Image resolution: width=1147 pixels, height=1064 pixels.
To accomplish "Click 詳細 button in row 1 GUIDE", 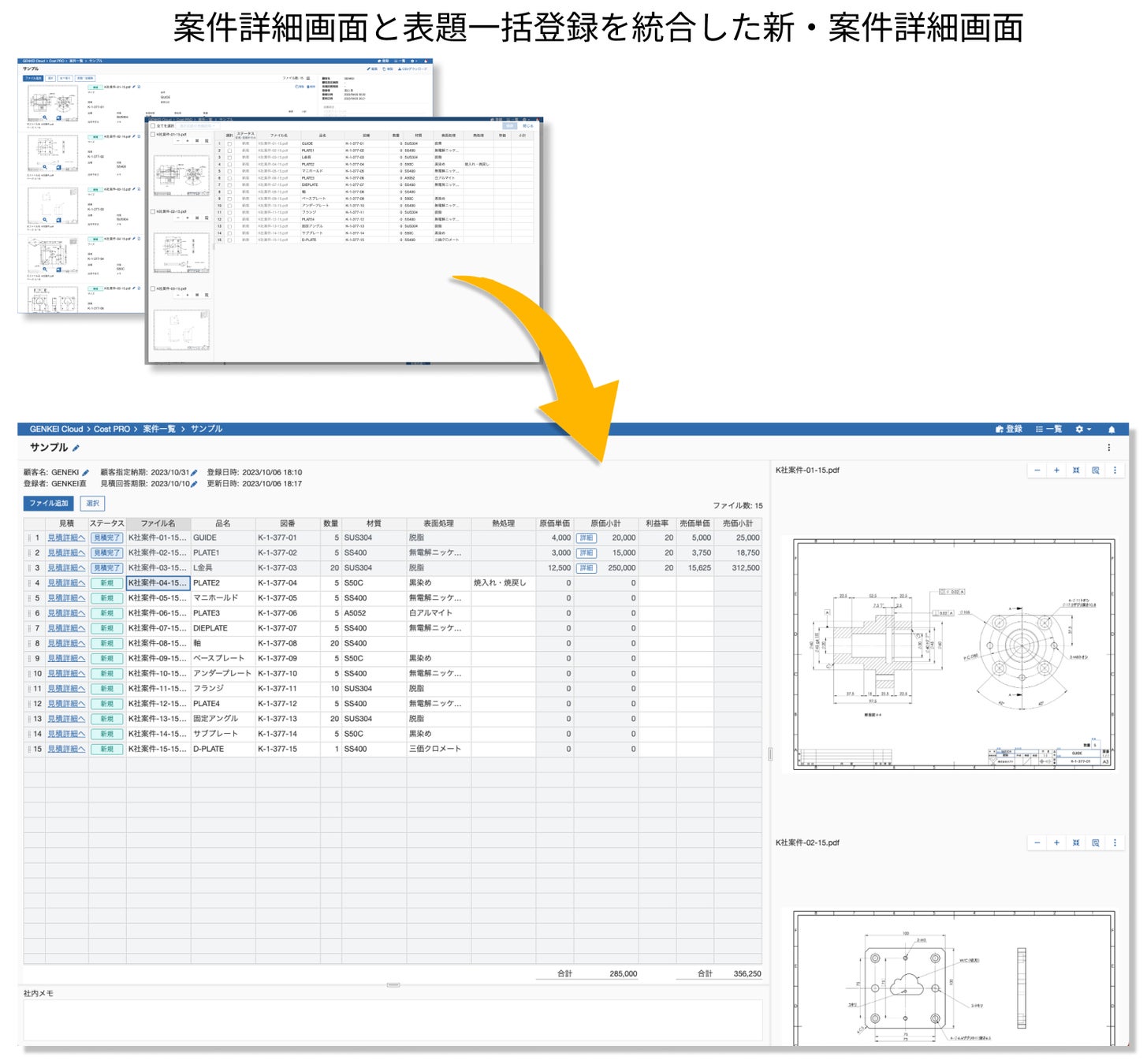I will pyautogui.click(x=586, y=538).
